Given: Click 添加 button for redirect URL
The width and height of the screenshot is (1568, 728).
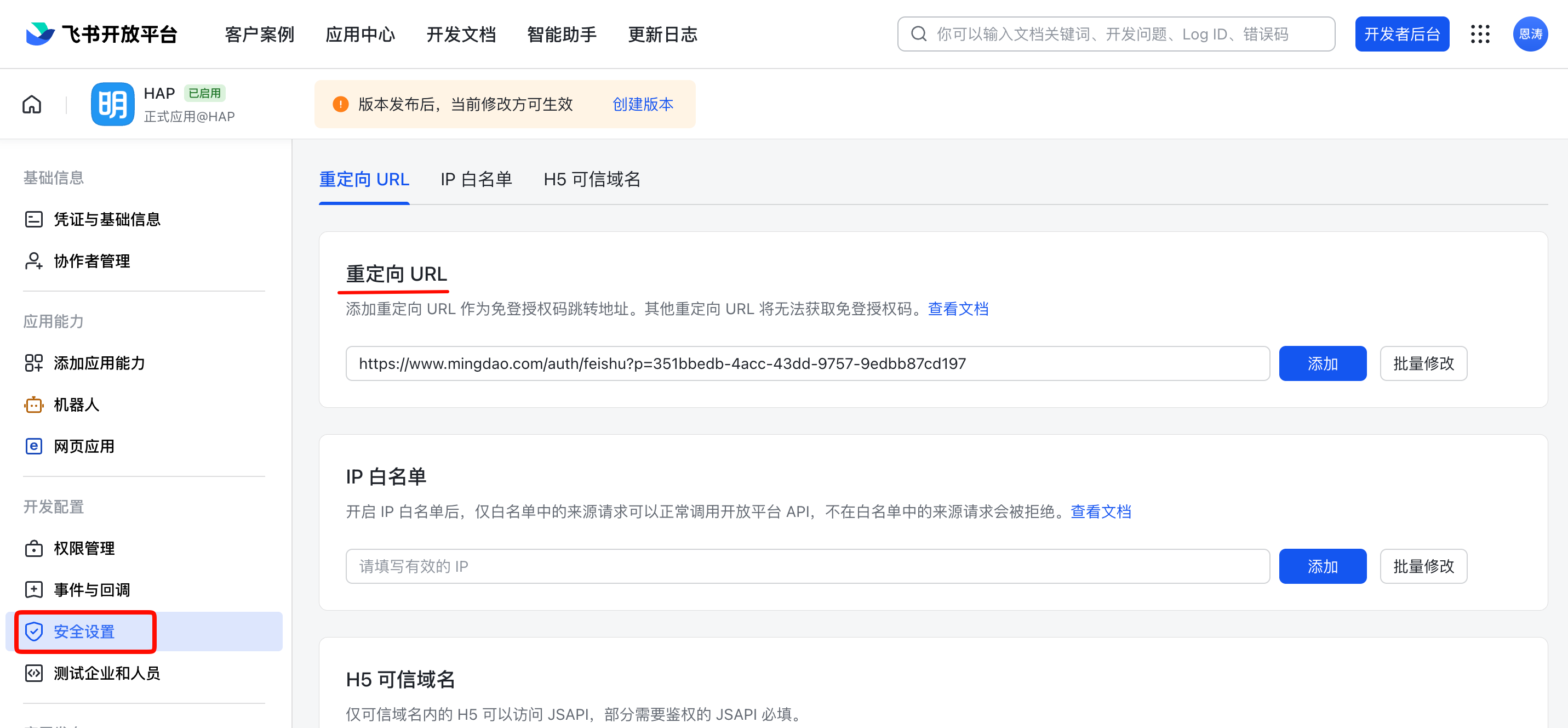Looking at the screenshot, I should (x=1323, y=363).
